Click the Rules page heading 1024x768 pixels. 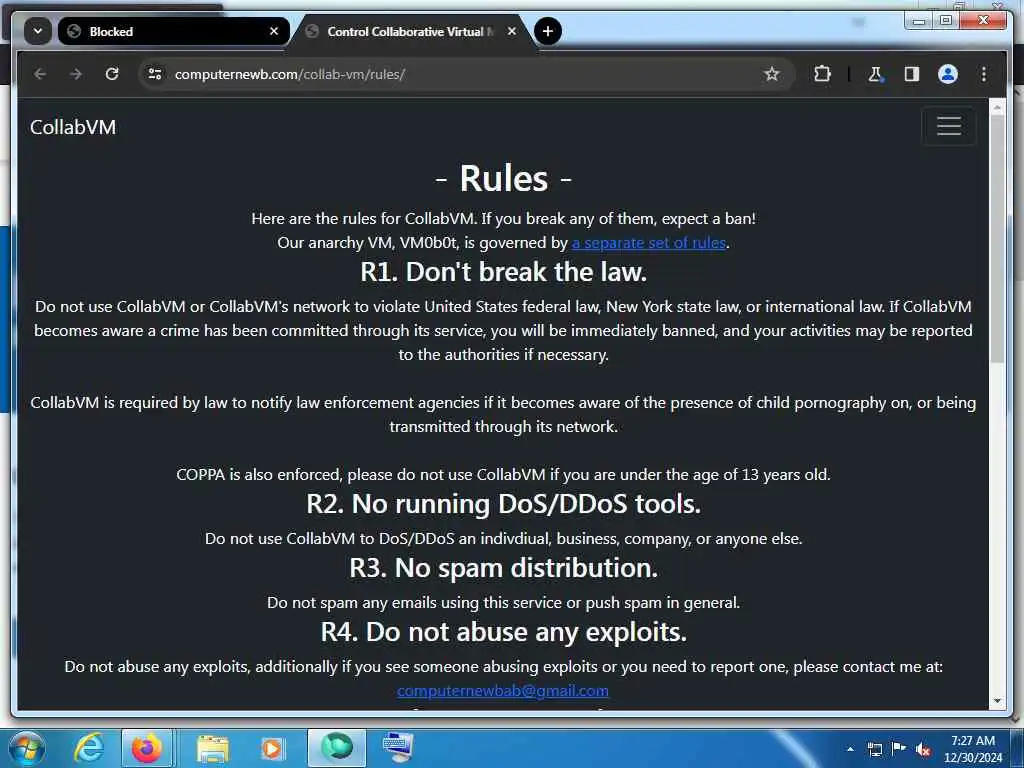click(504, 178)
